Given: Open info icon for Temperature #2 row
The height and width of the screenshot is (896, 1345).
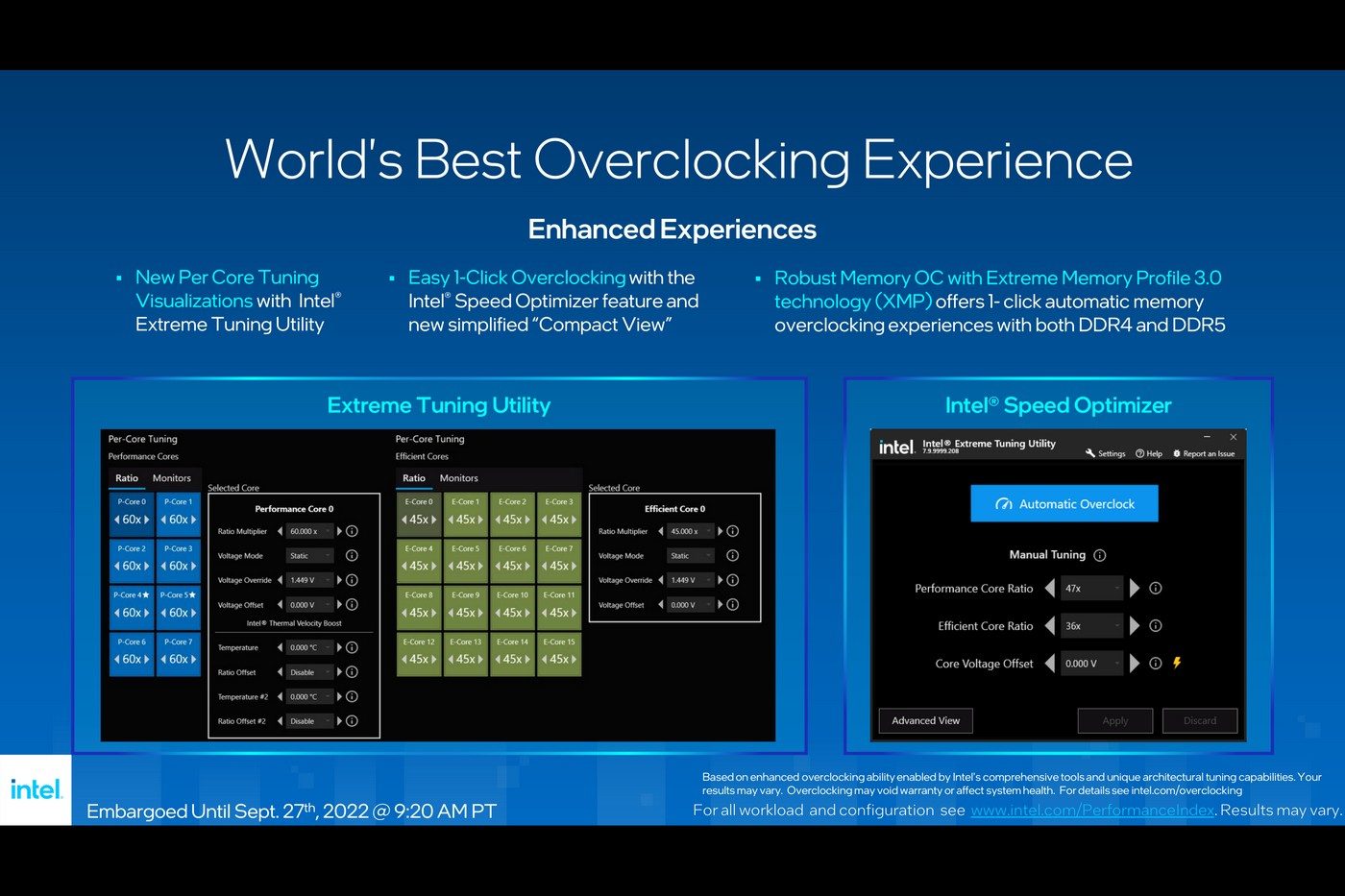Looking at the screenshot, I should click(x=352, y=696).
